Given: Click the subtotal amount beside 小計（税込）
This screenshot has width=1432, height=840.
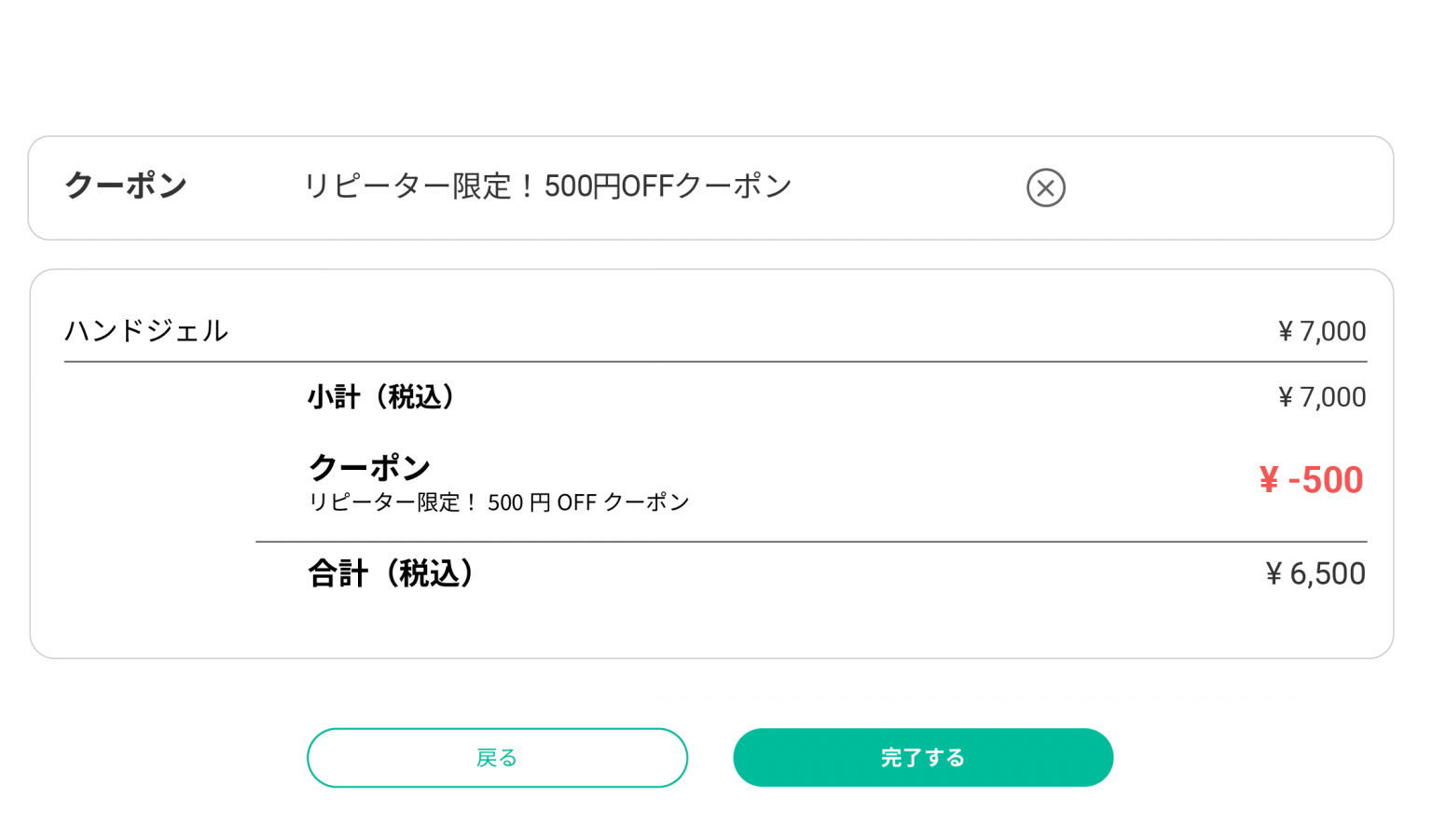Looking at the screenshot, I should click(1321, 397).
